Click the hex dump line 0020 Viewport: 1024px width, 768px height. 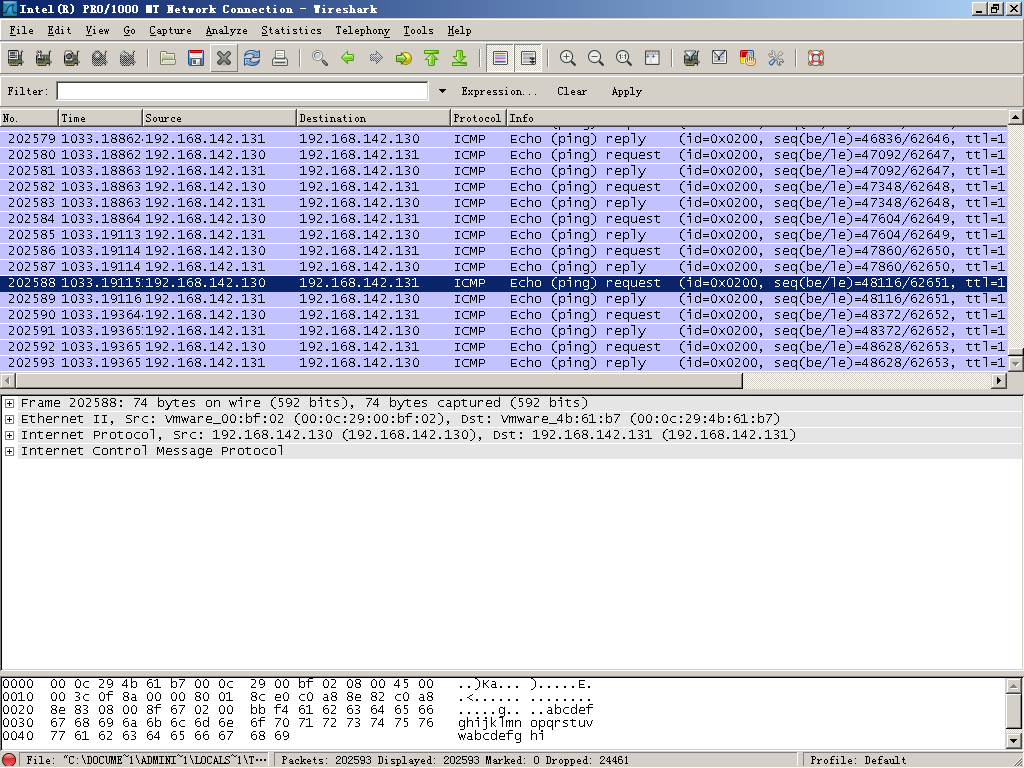(x=298, y=710)
